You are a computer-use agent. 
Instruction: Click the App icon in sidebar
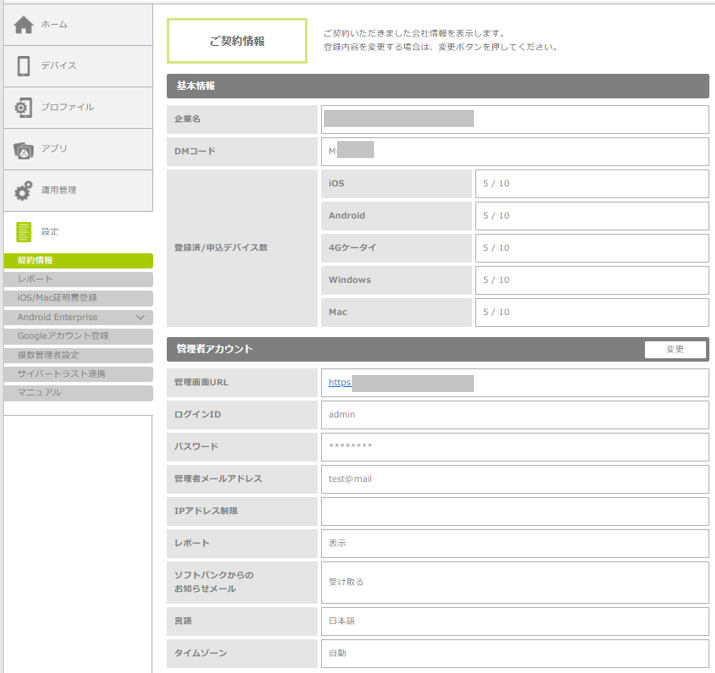click(24, 149)
